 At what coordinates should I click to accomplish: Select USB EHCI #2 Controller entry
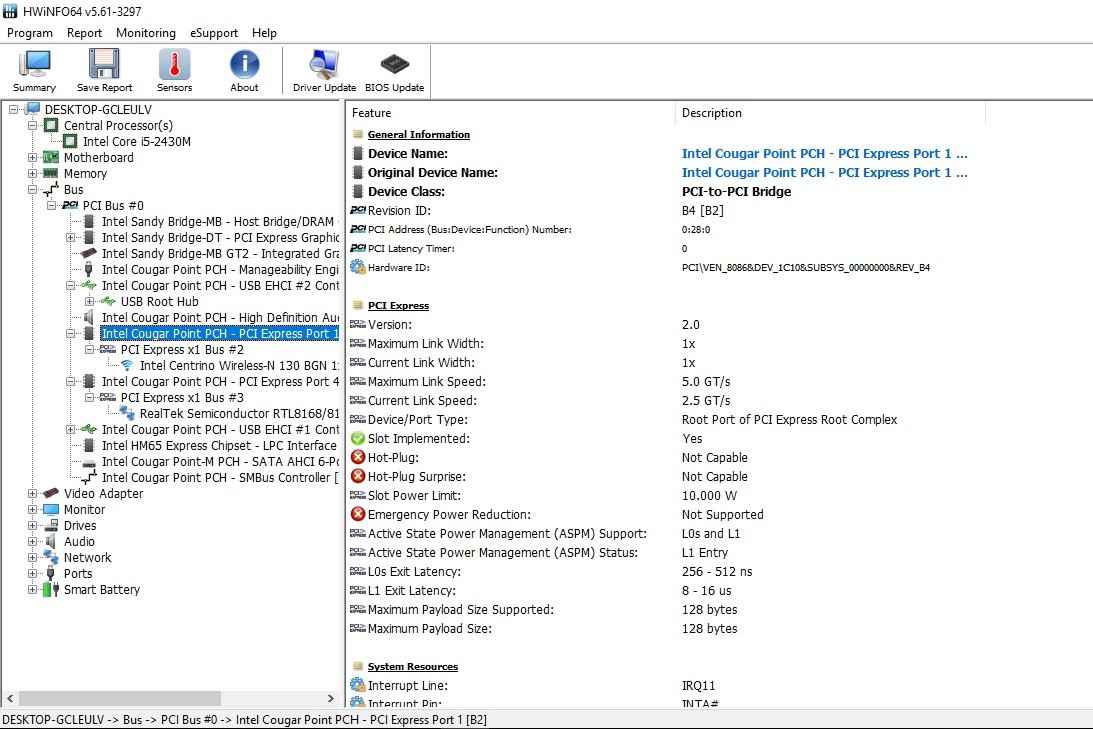pos(220,286)
